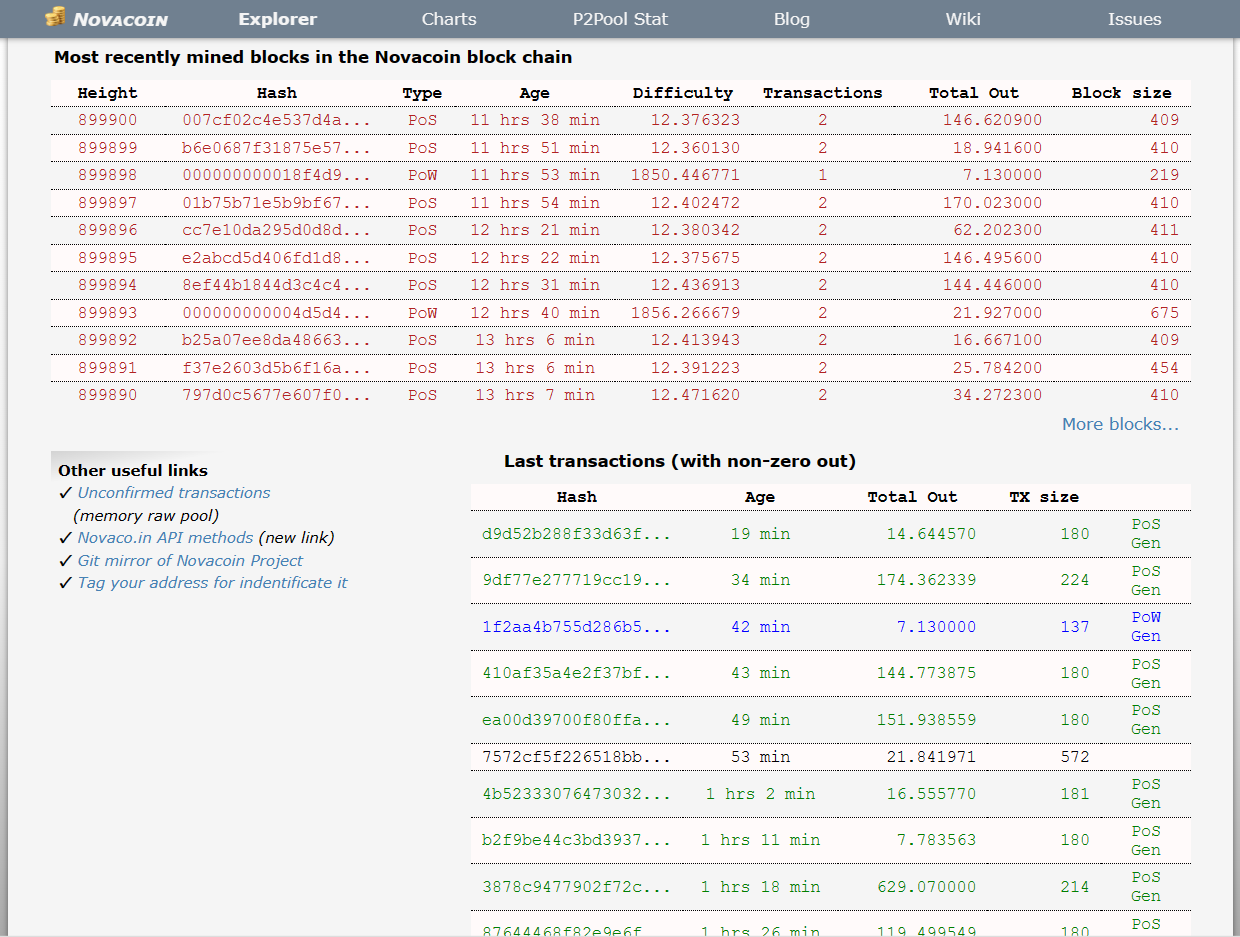The image size is (1240, 937).
Task: Select age 11 hrs 38 min
Action: [x=535, y=120]
